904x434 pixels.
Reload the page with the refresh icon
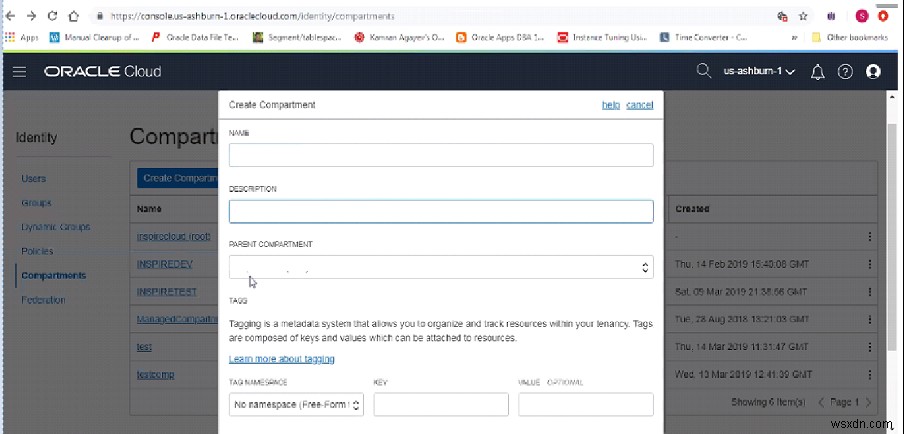click(x=52, y=16)
